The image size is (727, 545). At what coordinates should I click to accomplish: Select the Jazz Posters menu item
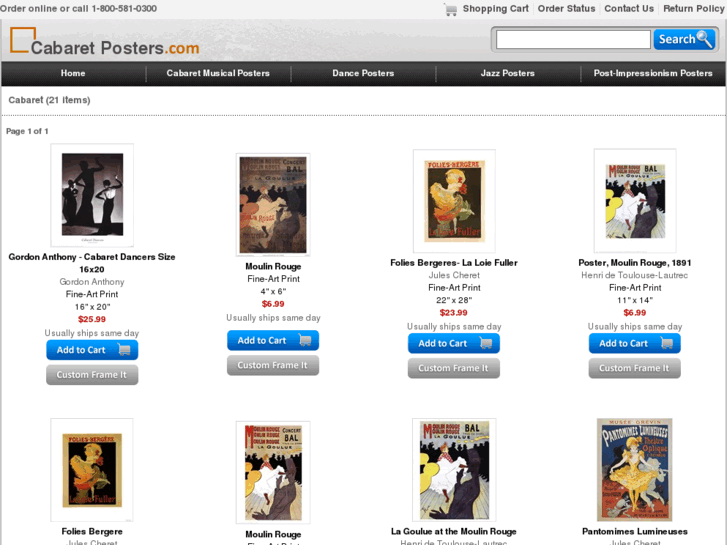[508, 73]
